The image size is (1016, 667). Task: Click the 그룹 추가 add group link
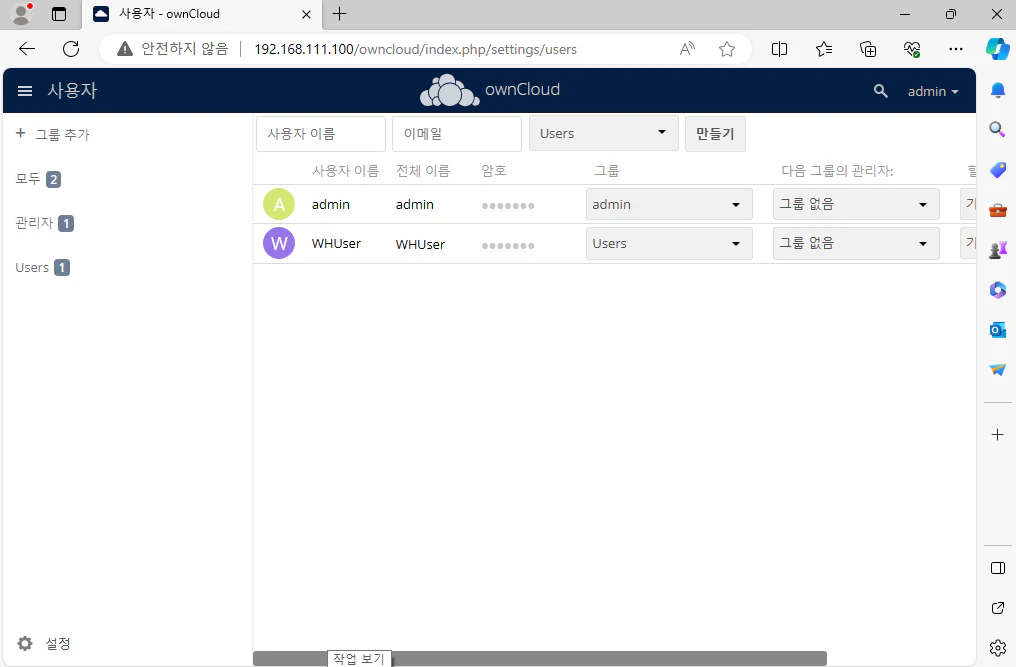(62, 134)
